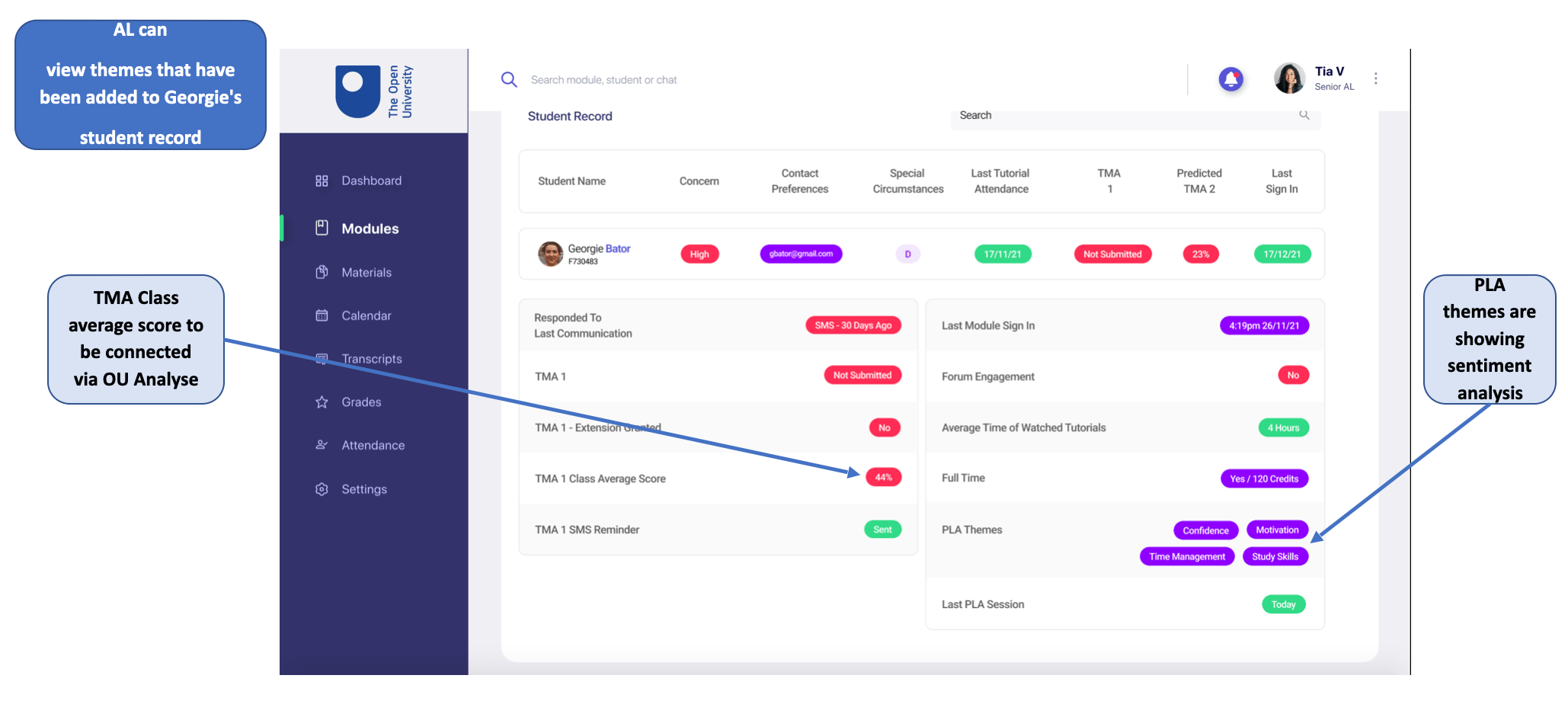Click the Settings gear icon
The image size is (1568, 704).
[x=322, y=489]
